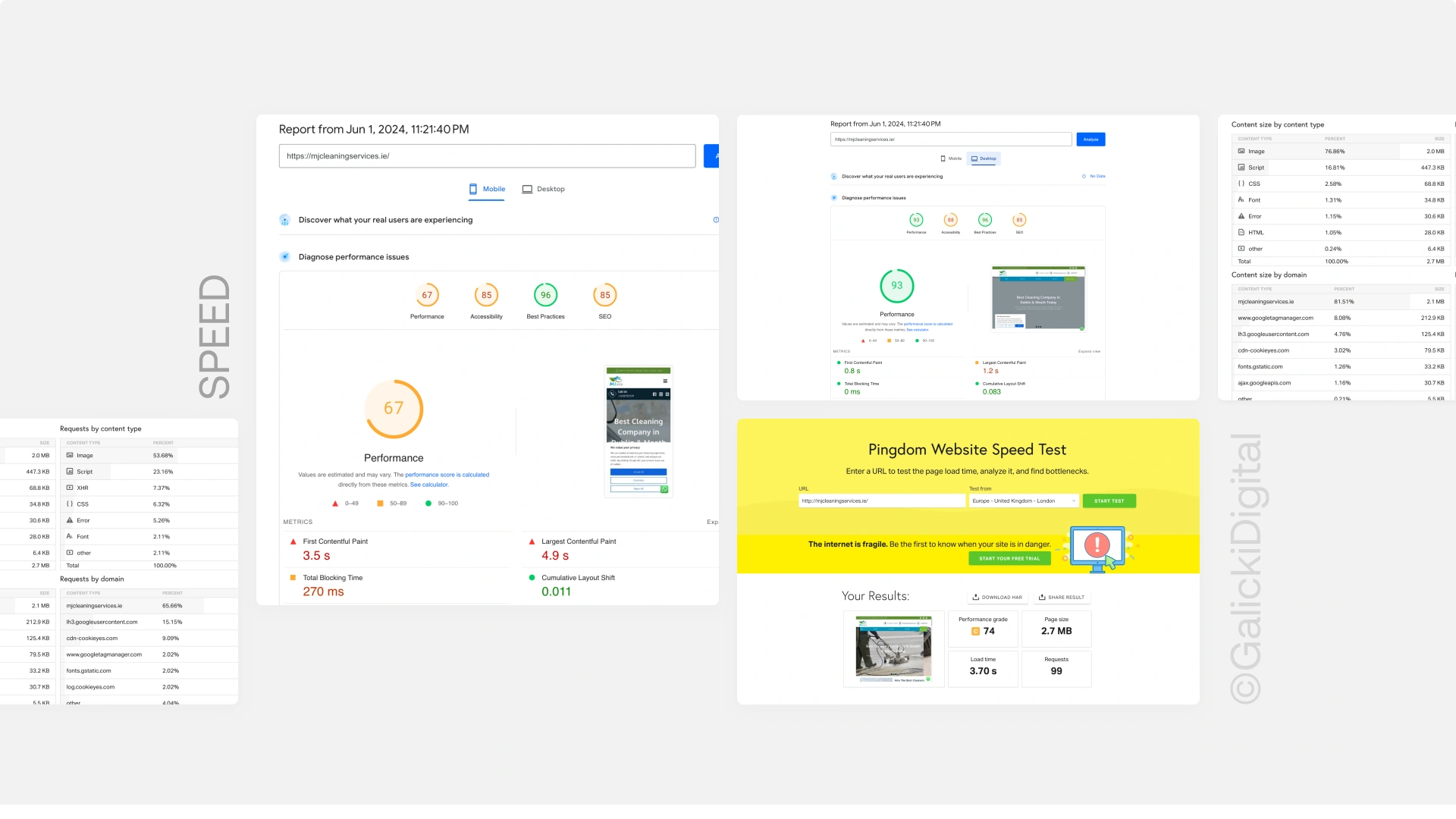Screen dimensions: 1456x819
Task: Click the green START TEST button
Action: (x=1109, y=500)
